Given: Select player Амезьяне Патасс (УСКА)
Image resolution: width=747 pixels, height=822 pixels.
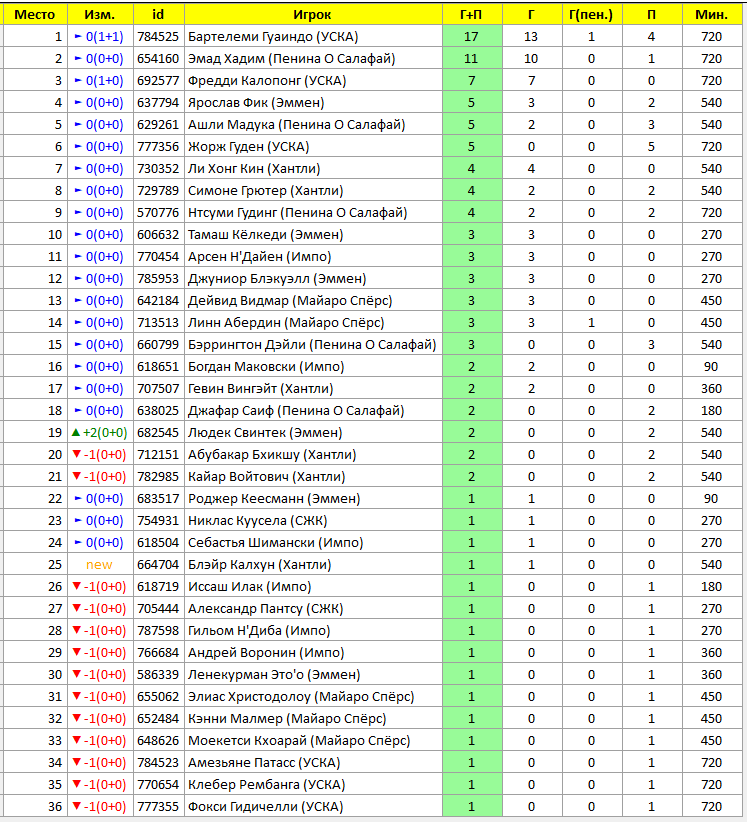Looking at the screenshot, I should tap(264, 763).
